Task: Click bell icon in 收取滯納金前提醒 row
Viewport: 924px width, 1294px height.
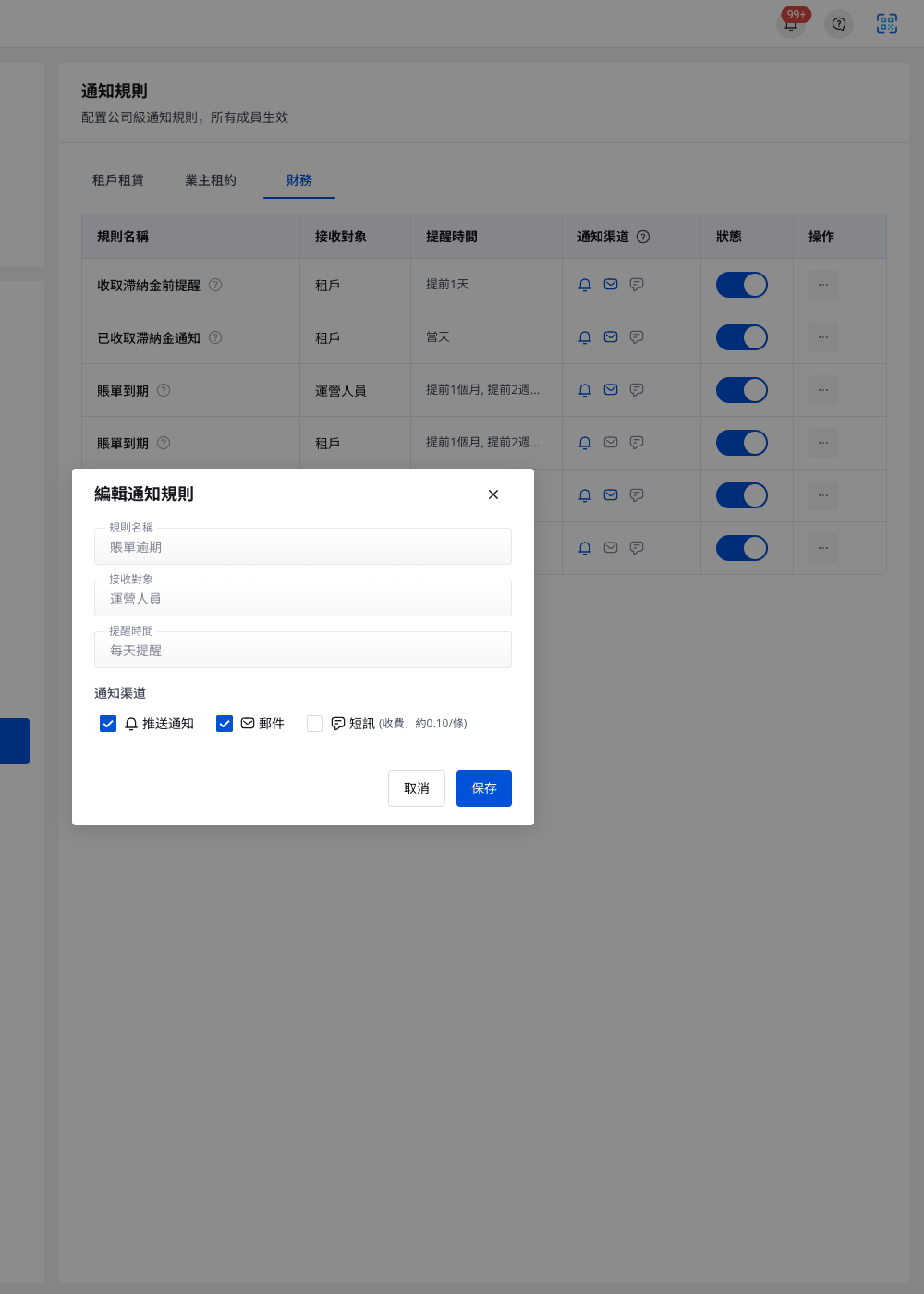Action: [x=585, y=285]
